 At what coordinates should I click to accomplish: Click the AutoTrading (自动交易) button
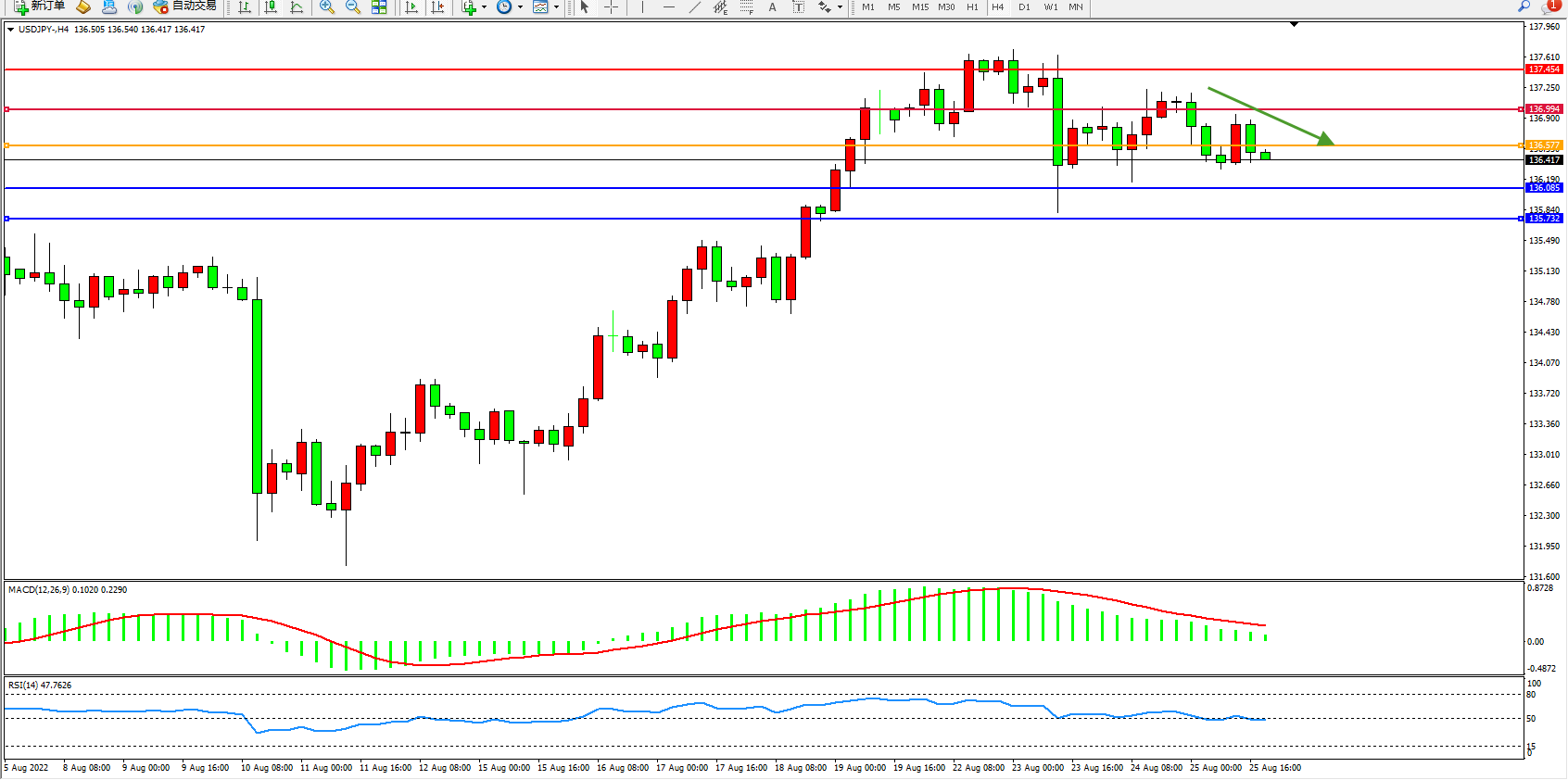point(184,6)
